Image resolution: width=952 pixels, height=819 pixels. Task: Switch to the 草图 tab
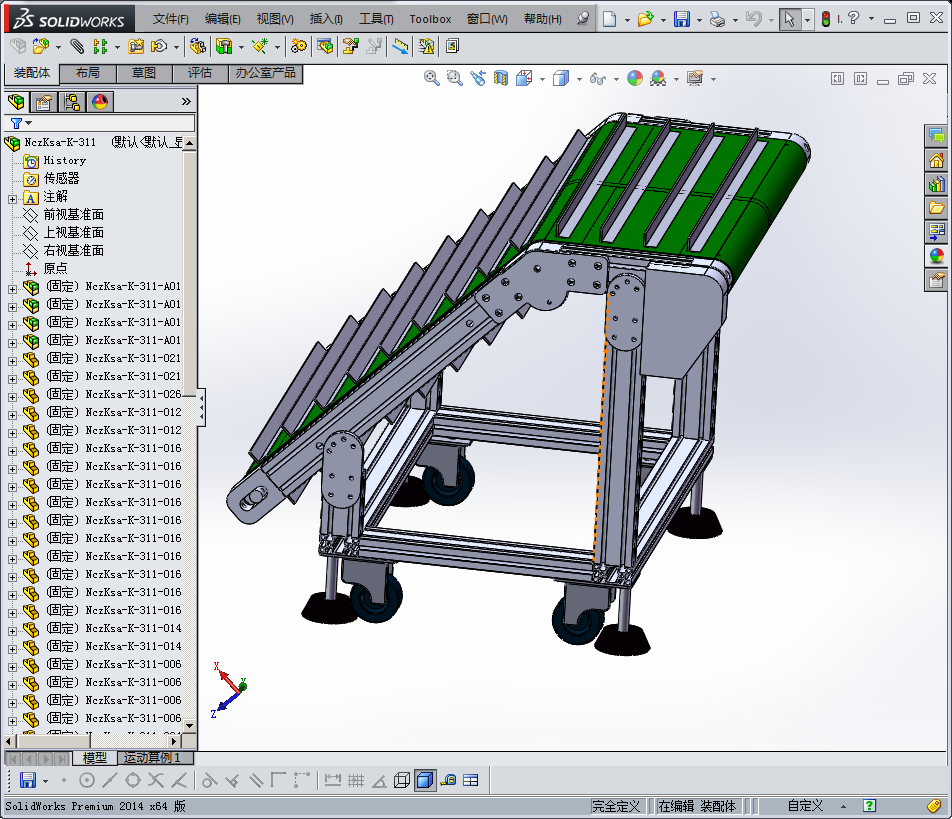click(x=144, y=73)
